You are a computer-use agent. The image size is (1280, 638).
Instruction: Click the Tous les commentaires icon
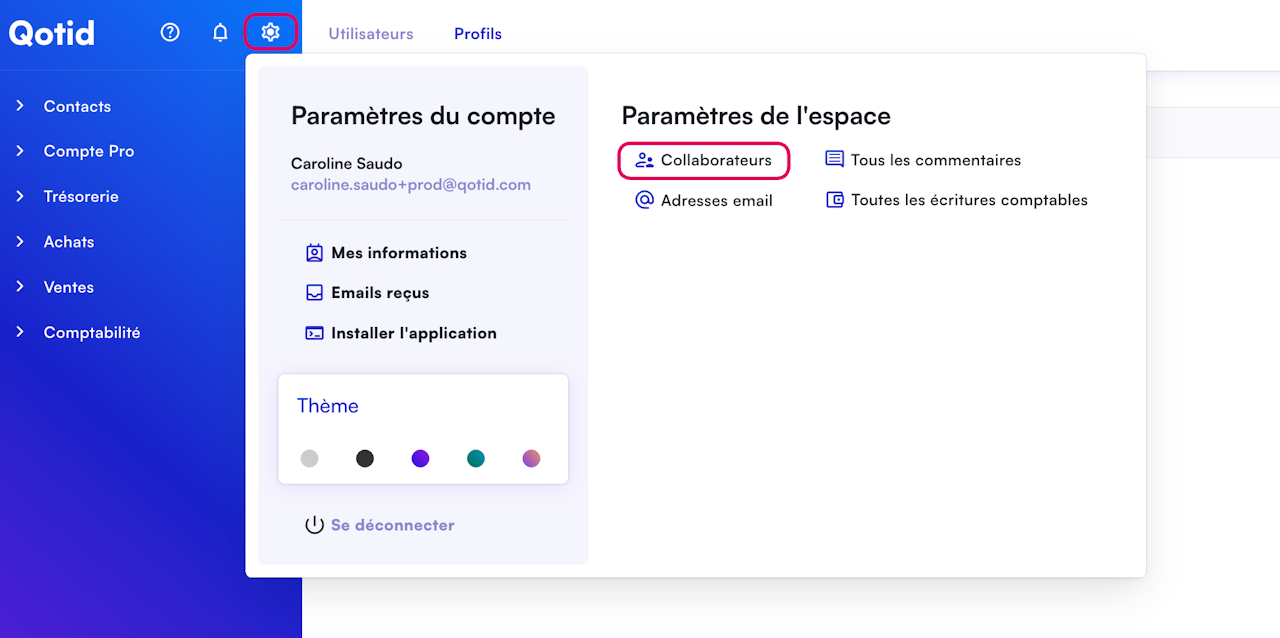coord(834,160)
